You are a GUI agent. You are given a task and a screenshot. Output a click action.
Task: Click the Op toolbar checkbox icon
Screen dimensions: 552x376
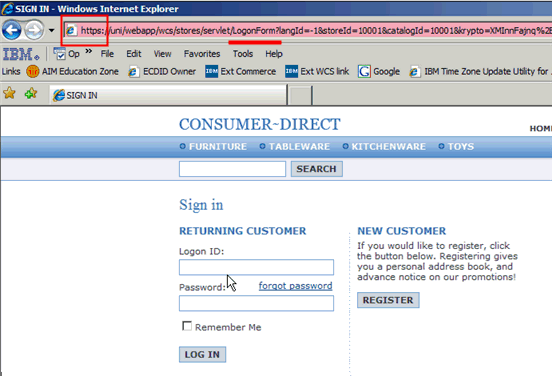[59, 54]
